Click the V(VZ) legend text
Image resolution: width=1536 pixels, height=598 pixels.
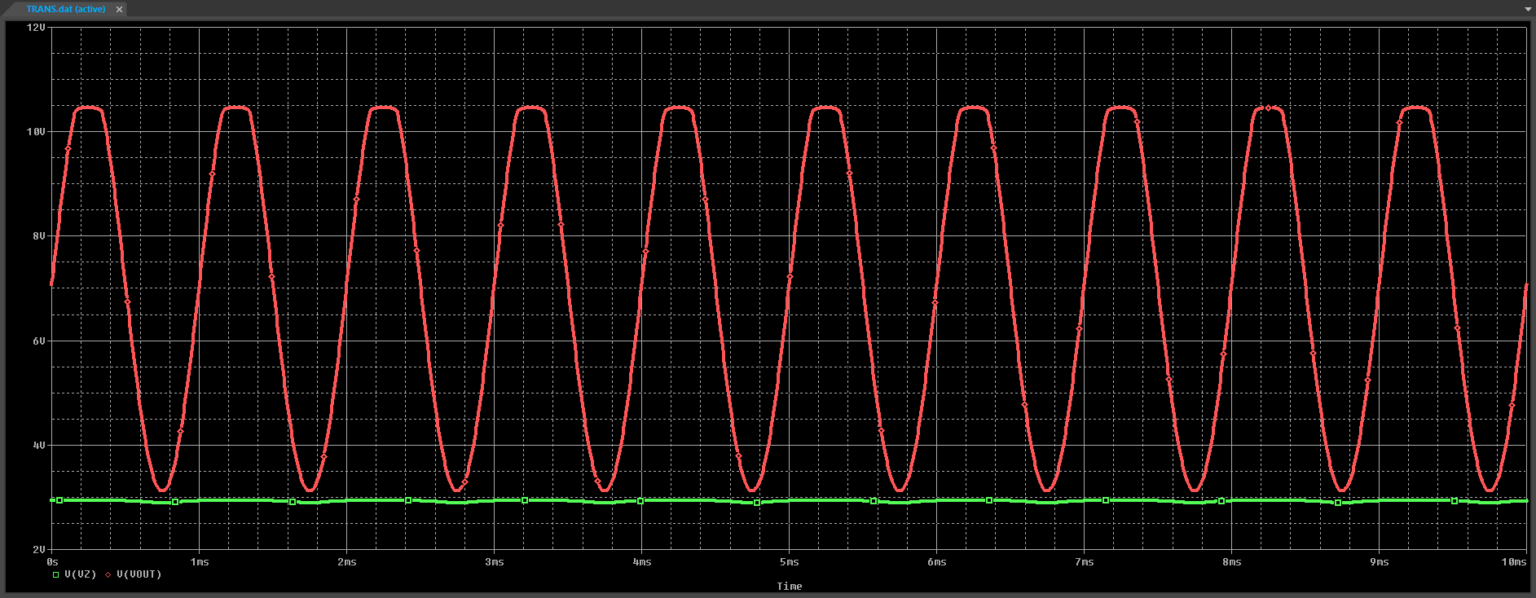coord(80,574)
